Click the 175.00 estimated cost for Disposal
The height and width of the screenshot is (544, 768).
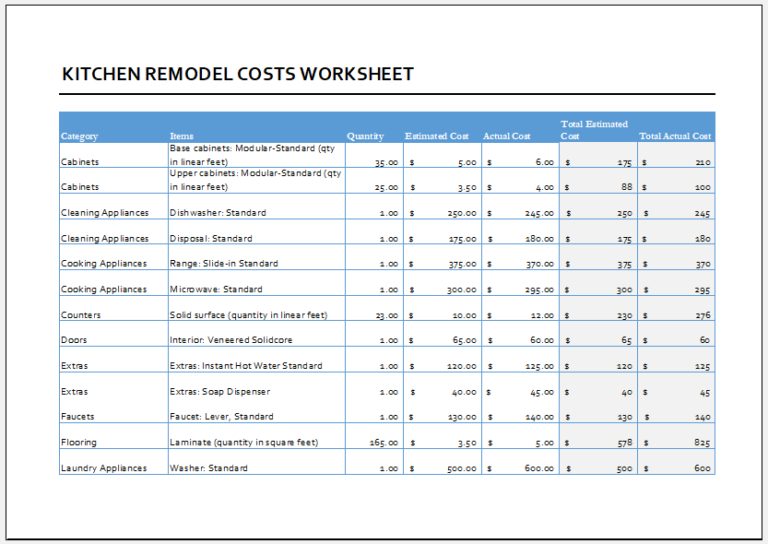pyautogui.click(x=443, y=232)
